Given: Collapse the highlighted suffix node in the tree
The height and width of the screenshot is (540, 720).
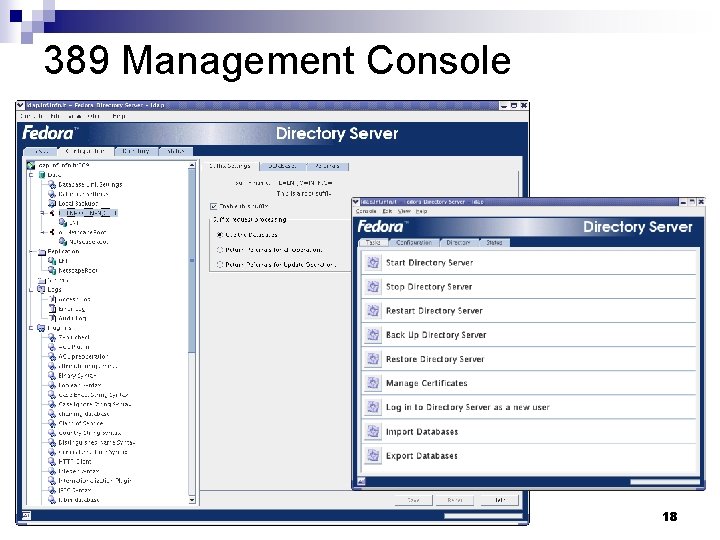Looking at the screenshot, I should [42, 213].
